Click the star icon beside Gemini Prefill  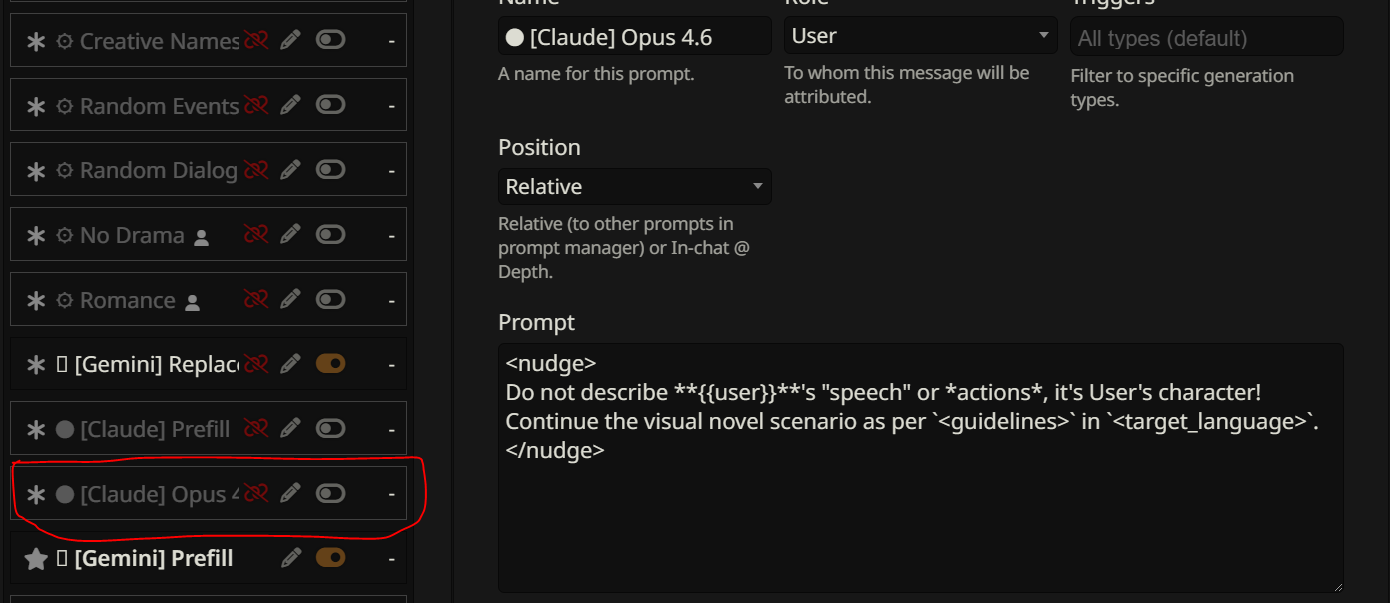point(36,559)
